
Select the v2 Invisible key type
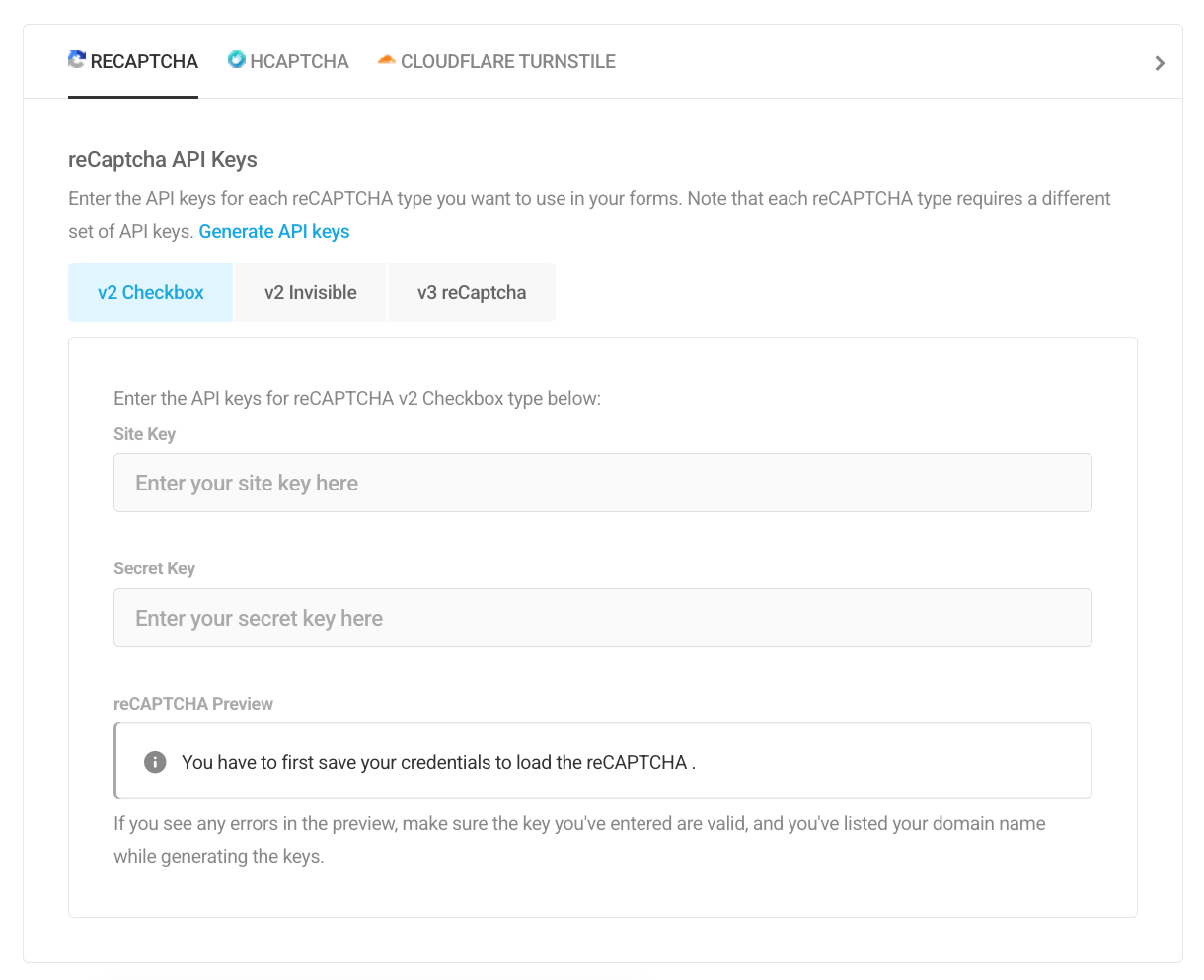point(311,292)
